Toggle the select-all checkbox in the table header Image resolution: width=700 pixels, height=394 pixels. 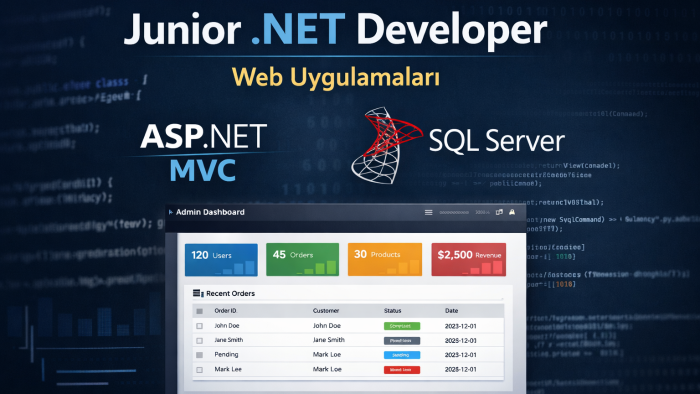coord(200,311)
